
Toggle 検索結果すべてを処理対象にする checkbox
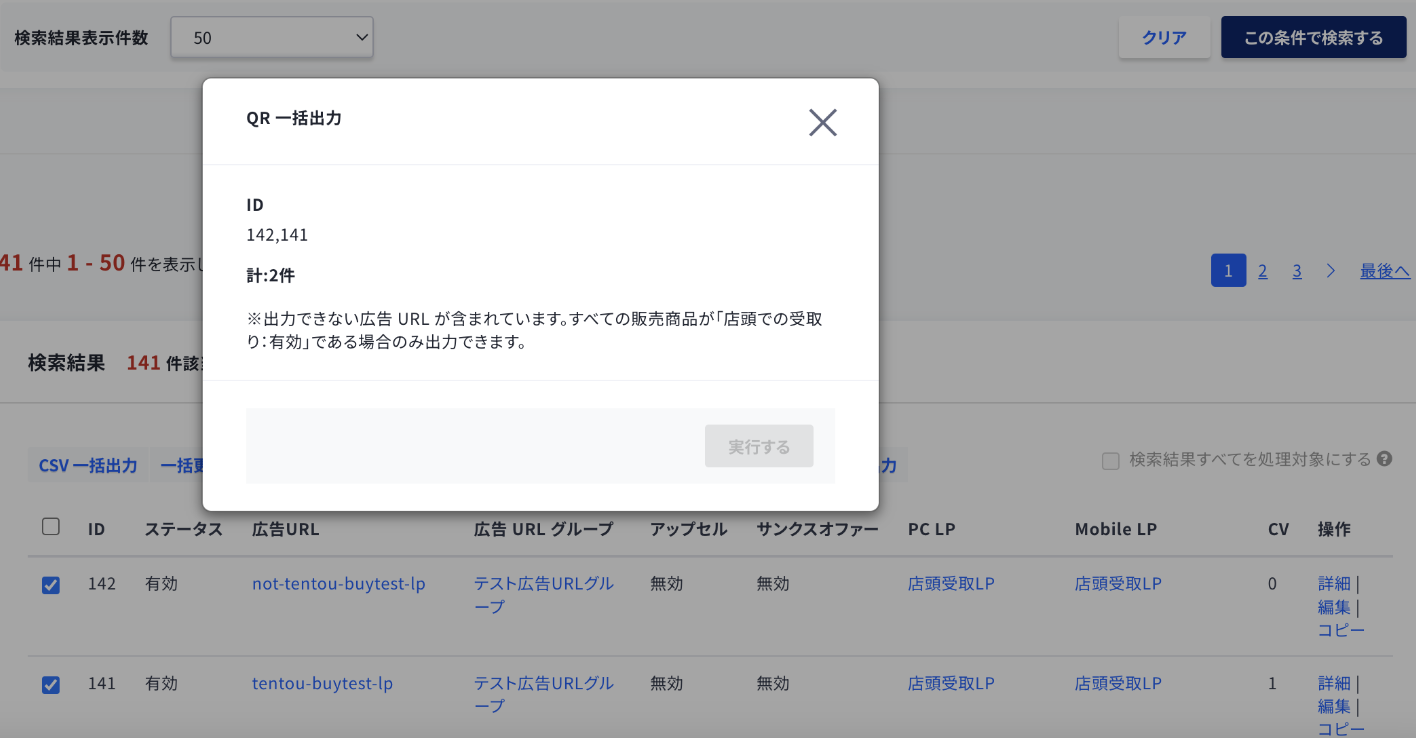click(x=1110, y=460)
